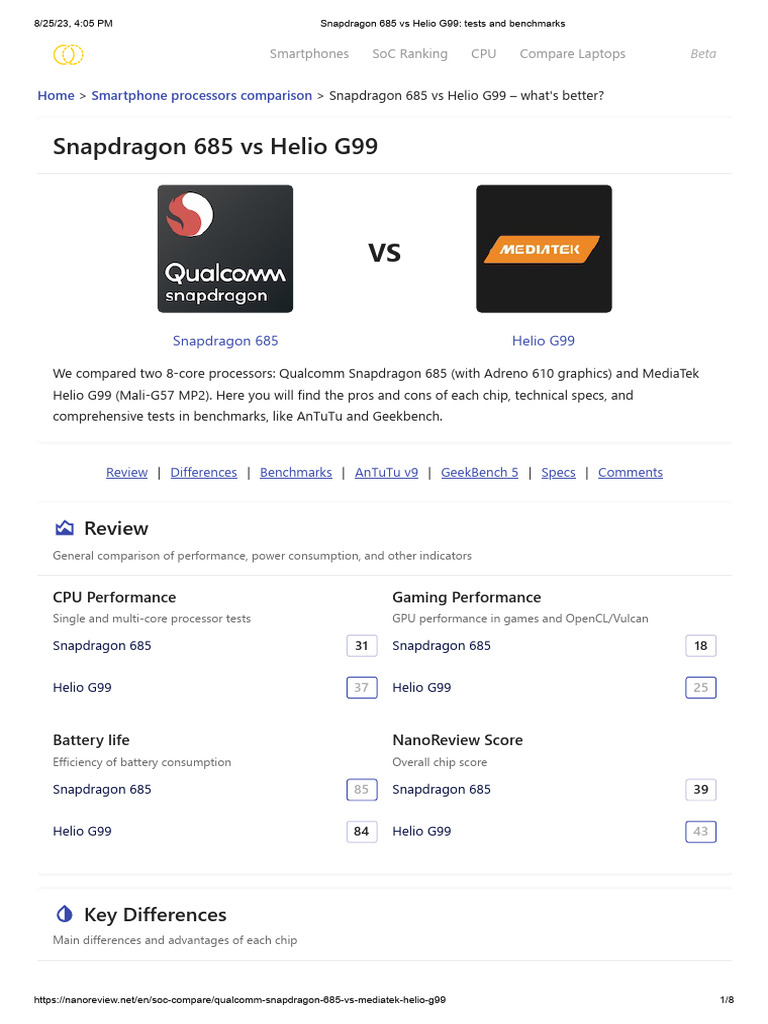Viewport: 768px width, 1024px height.
Task: Jump to the Benchmarks section link
Action: (x=296, y=473)
